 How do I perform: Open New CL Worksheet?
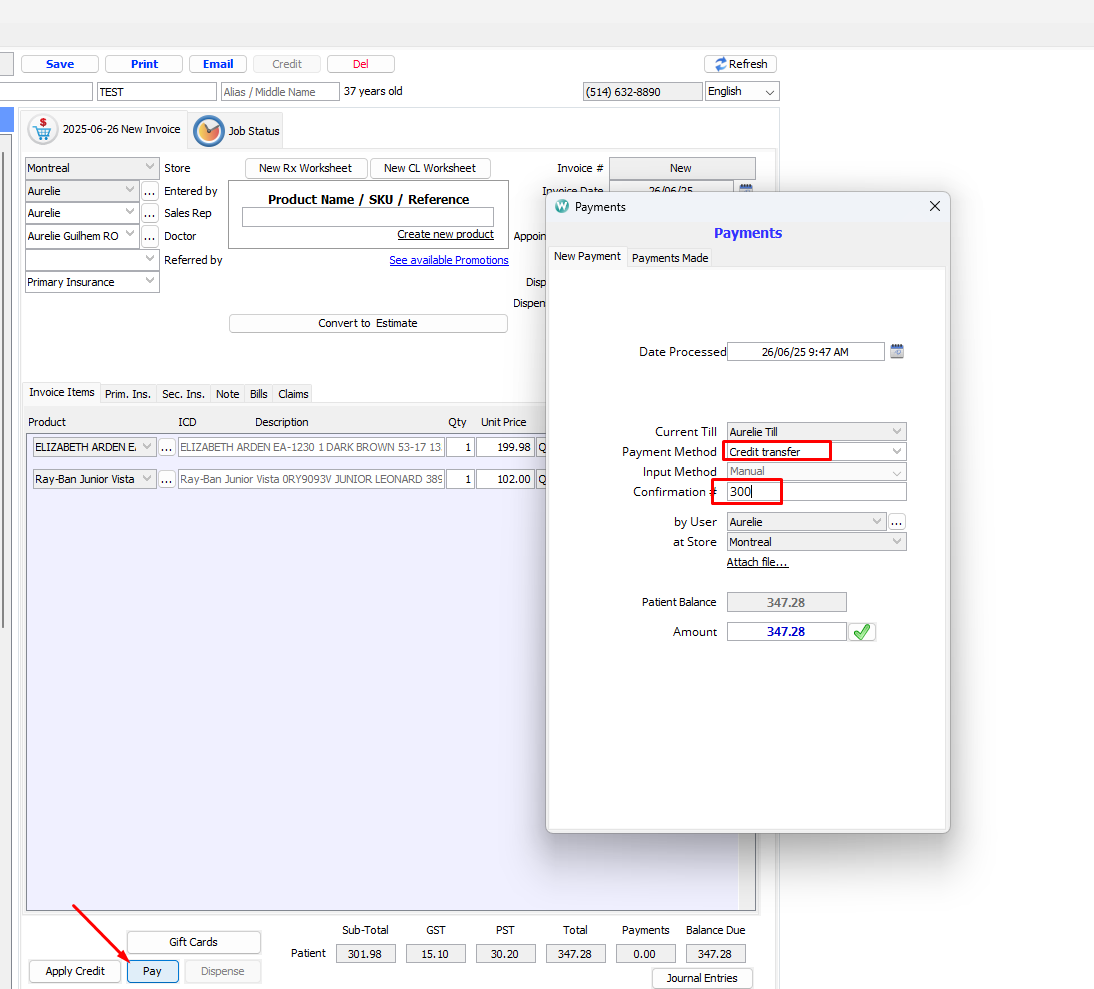pyautogui.click(x=430, y=168)
